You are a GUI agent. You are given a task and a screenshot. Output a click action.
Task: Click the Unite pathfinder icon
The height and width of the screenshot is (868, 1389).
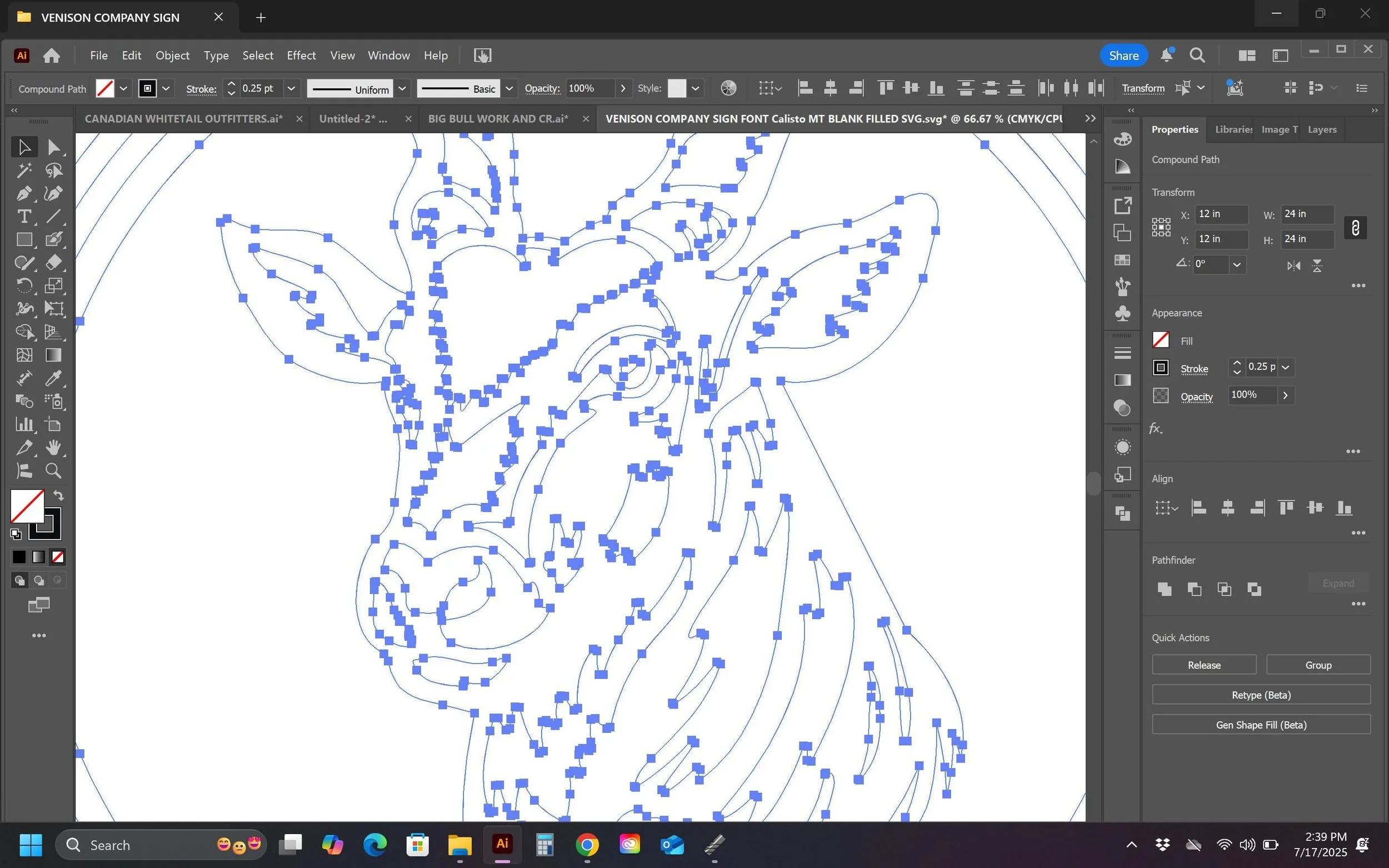(x=1164, y=589)
